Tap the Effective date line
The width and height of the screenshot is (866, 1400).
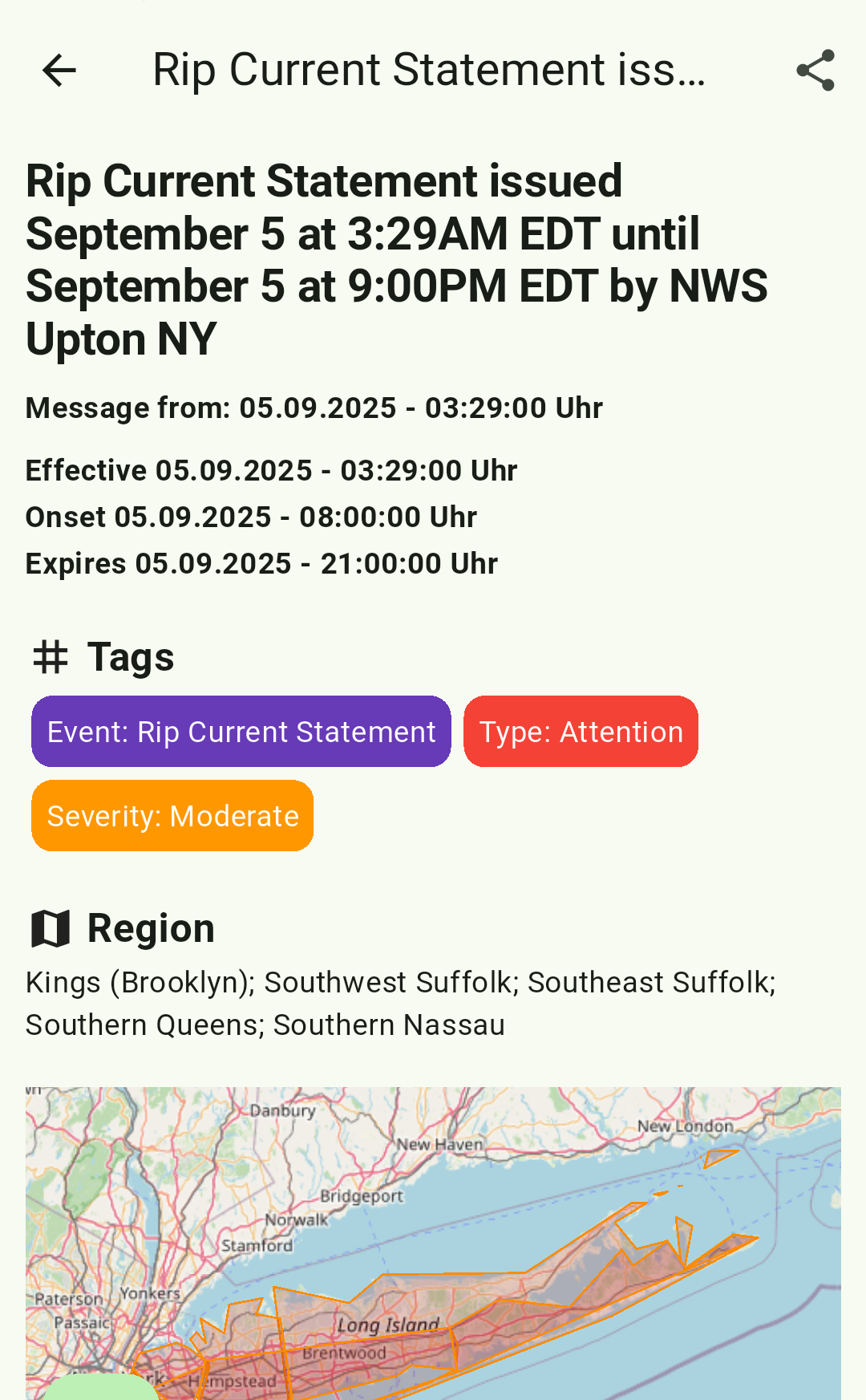272,470
